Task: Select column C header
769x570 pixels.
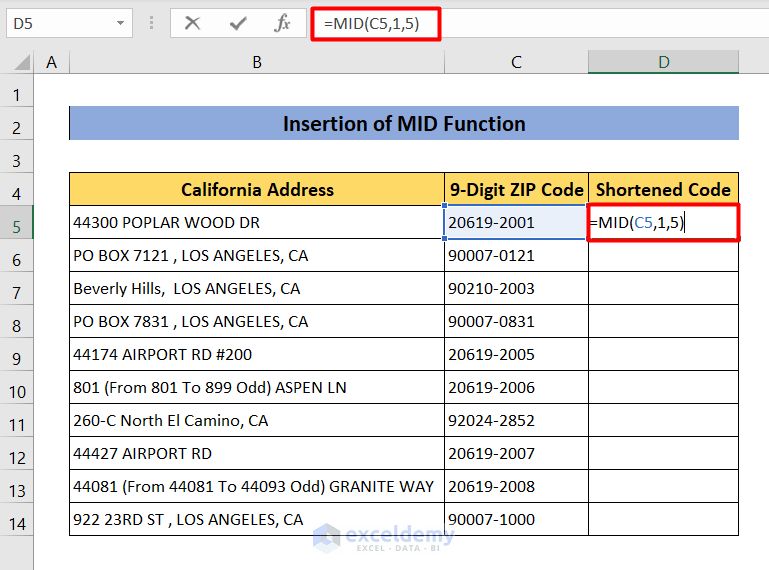Action: point(516,62)
